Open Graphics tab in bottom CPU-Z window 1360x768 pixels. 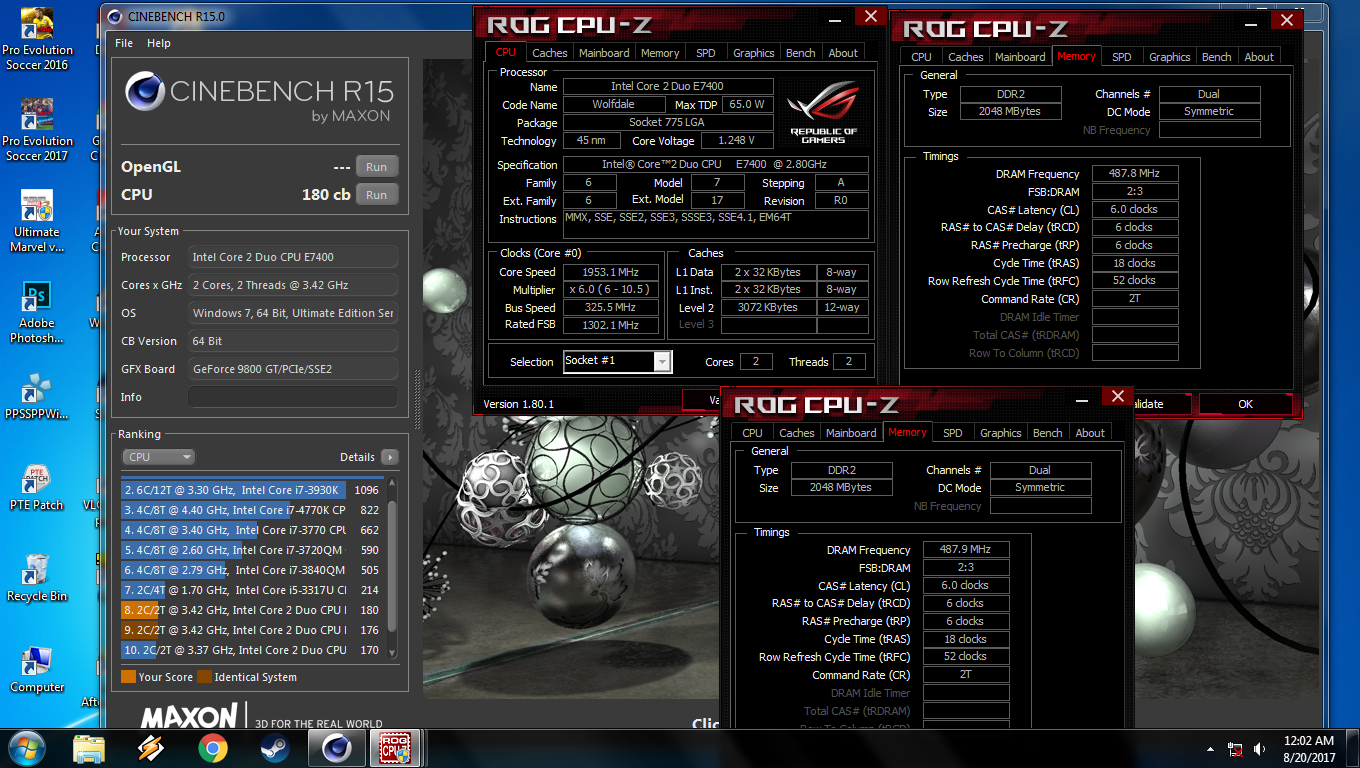pos(1000,433)
